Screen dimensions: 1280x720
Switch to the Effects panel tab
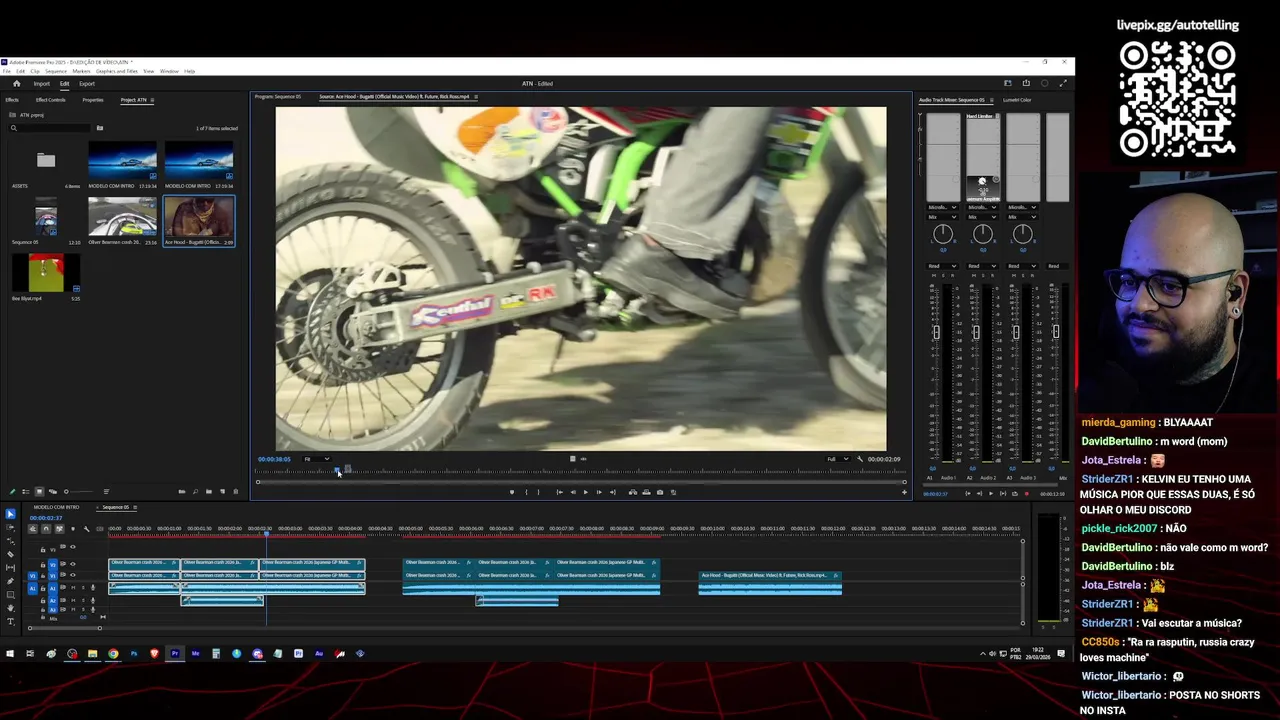pyautogui.click(x=12, y=100)
